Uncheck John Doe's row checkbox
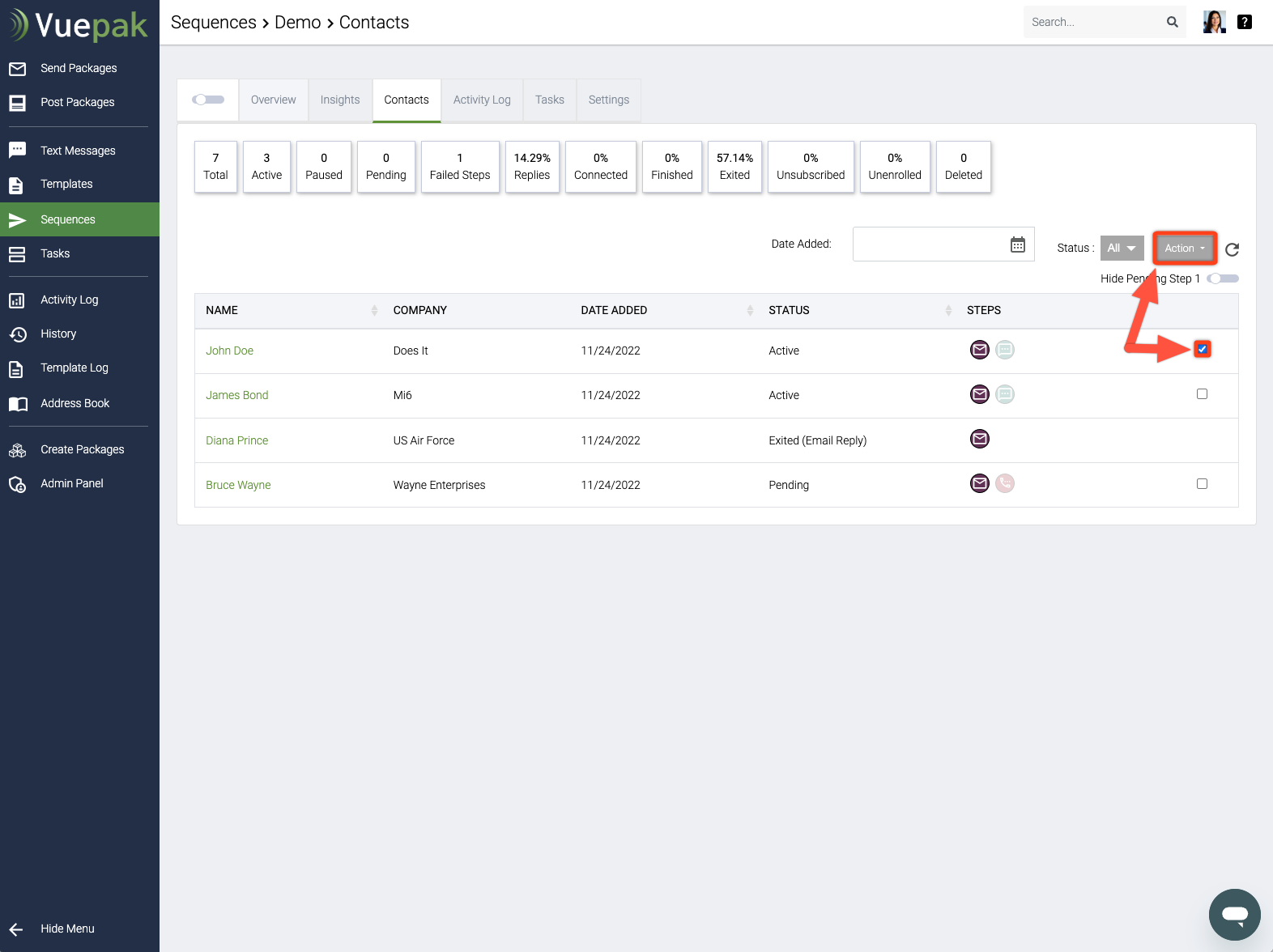This screenshot has height=952, width=1273. click(1203, 349)
